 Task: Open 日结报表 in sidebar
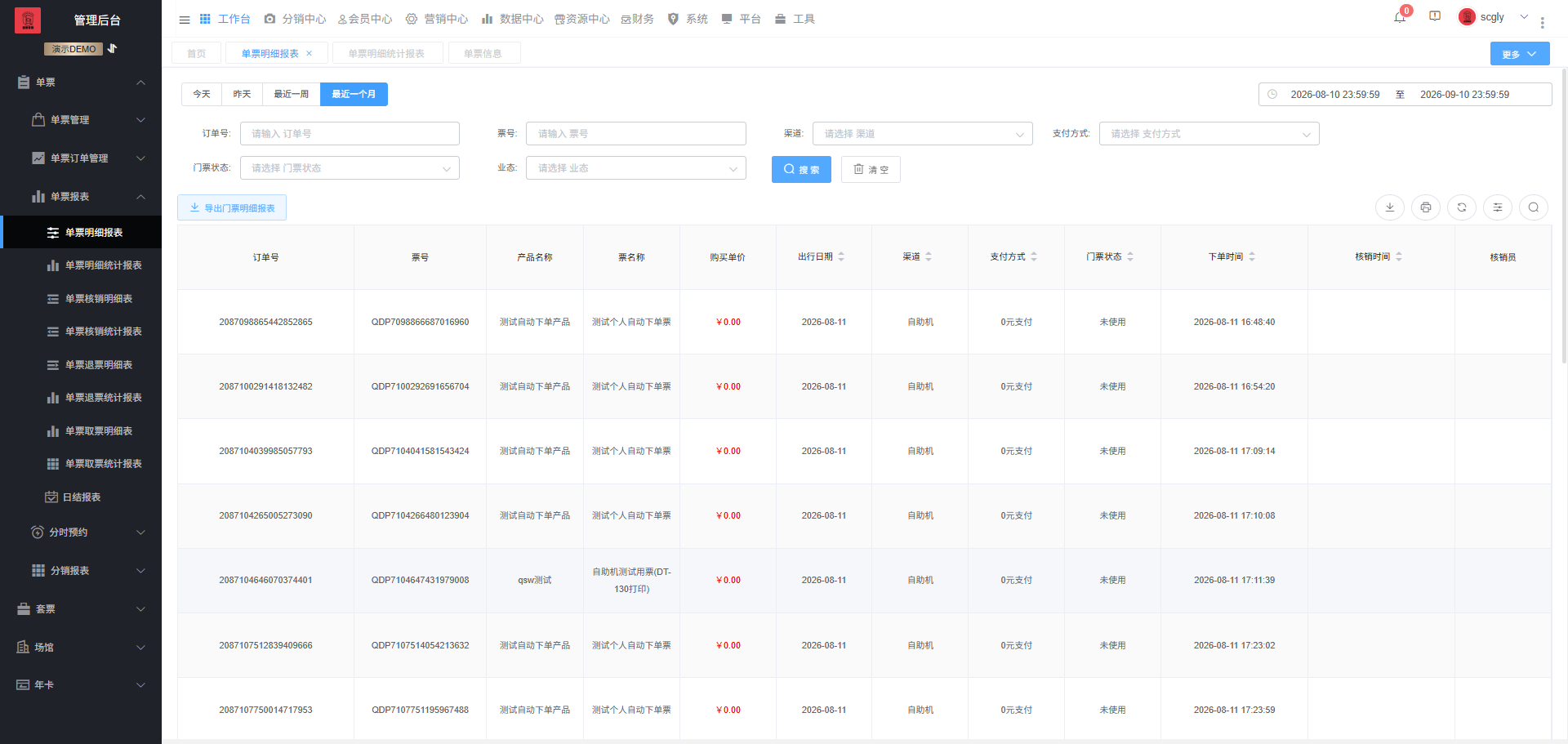click(81, 497)
